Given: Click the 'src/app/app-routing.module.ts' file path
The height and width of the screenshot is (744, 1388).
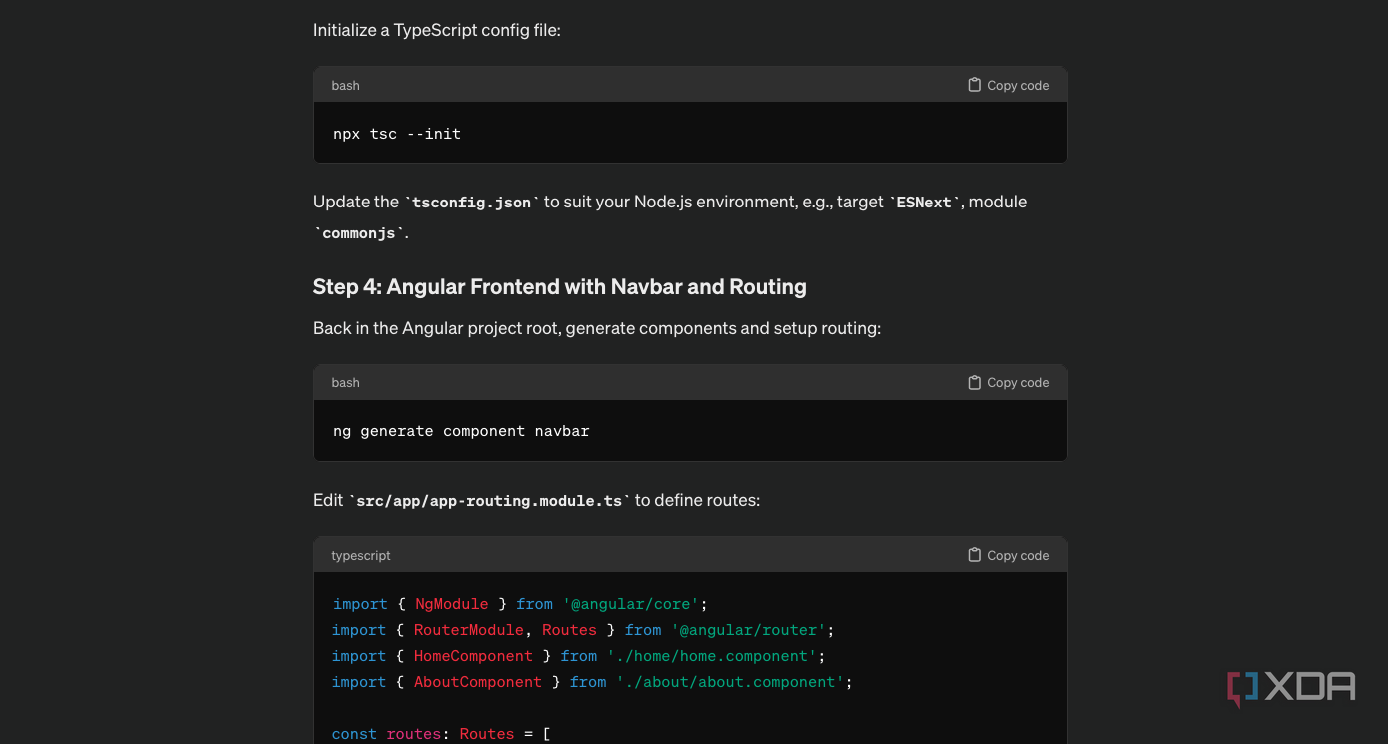Looking at the screenshot, I should click(x=489, y=500).
